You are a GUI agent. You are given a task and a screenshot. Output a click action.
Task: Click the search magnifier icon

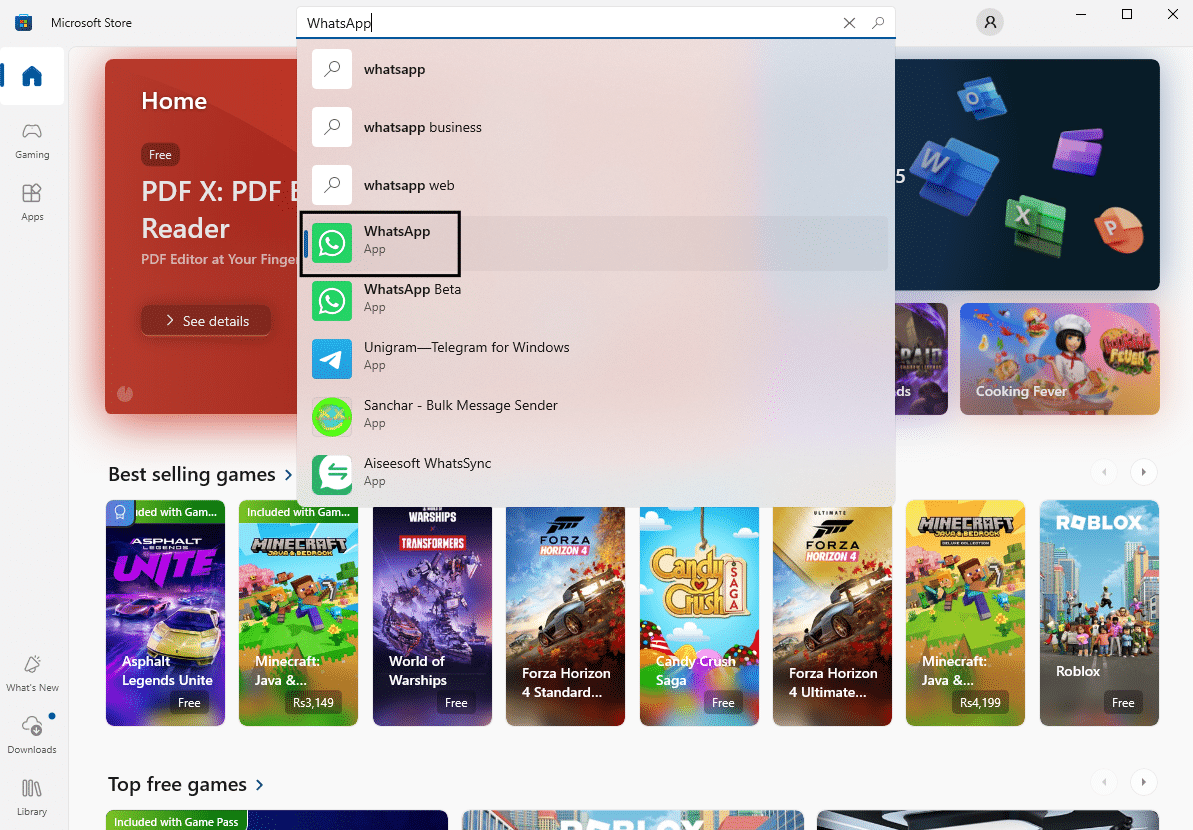pyautogui.click(x=877, y=22)
